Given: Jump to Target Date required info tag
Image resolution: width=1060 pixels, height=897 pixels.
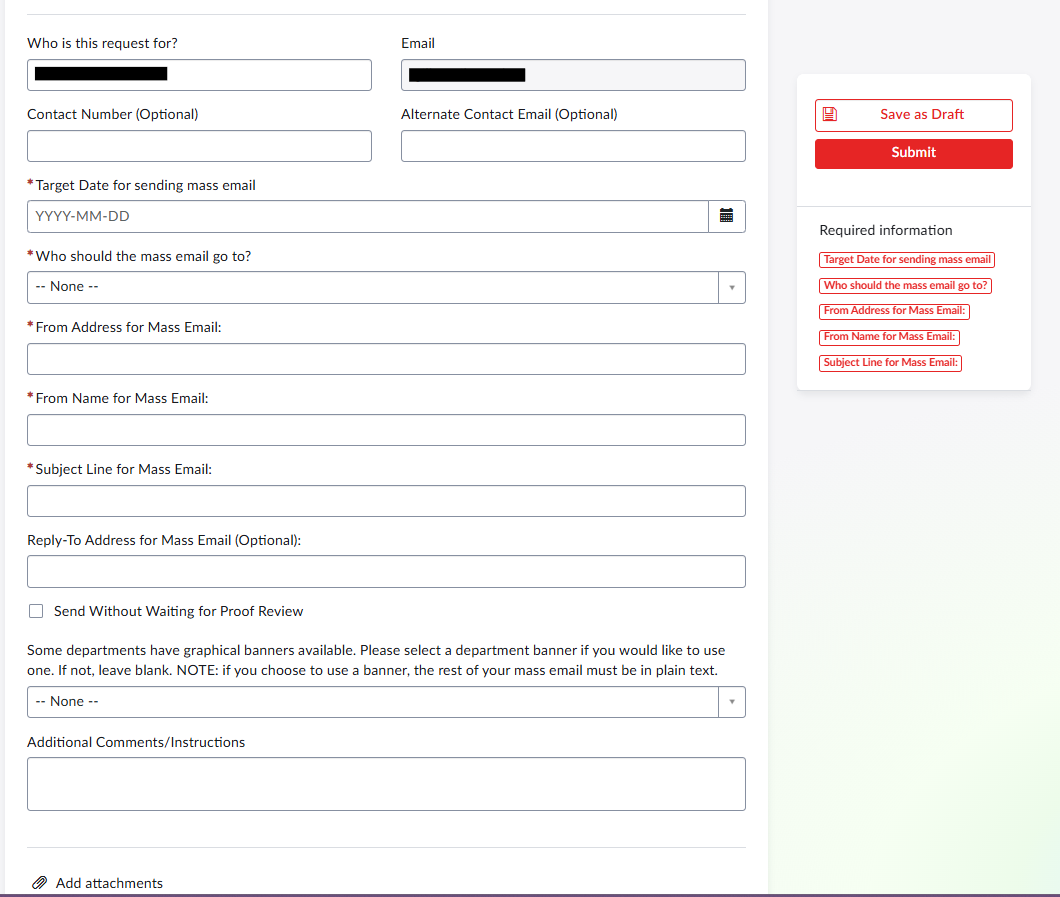Looking at the screenshot, I should (x=907, y=260).
